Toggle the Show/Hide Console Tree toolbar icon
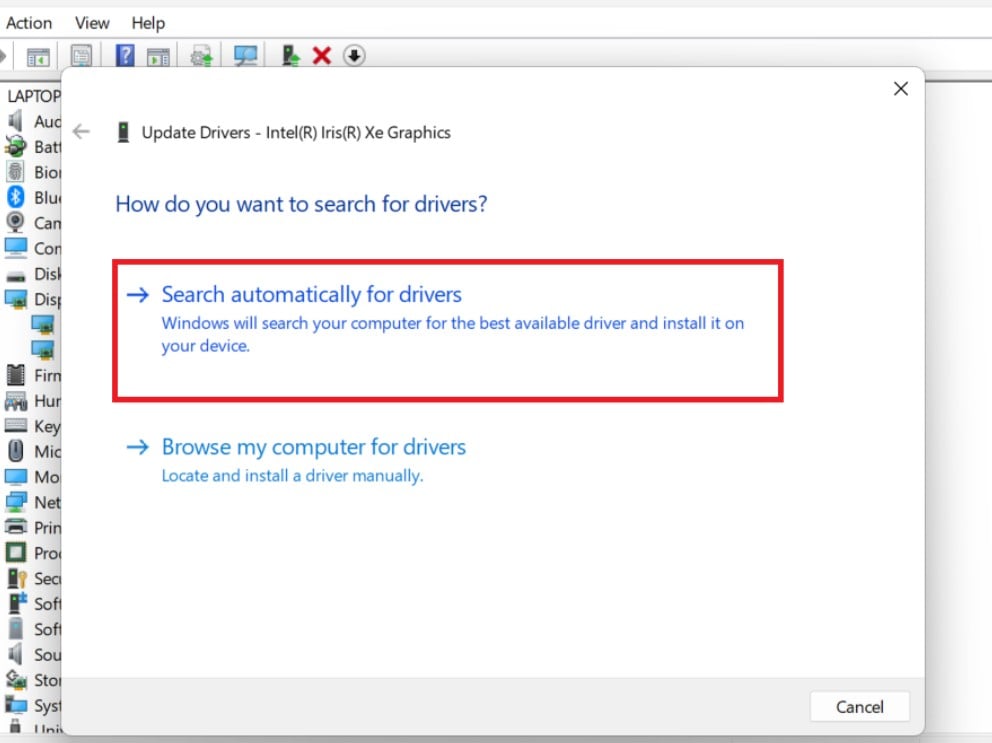The image size is (992, 743). (38, 55)
